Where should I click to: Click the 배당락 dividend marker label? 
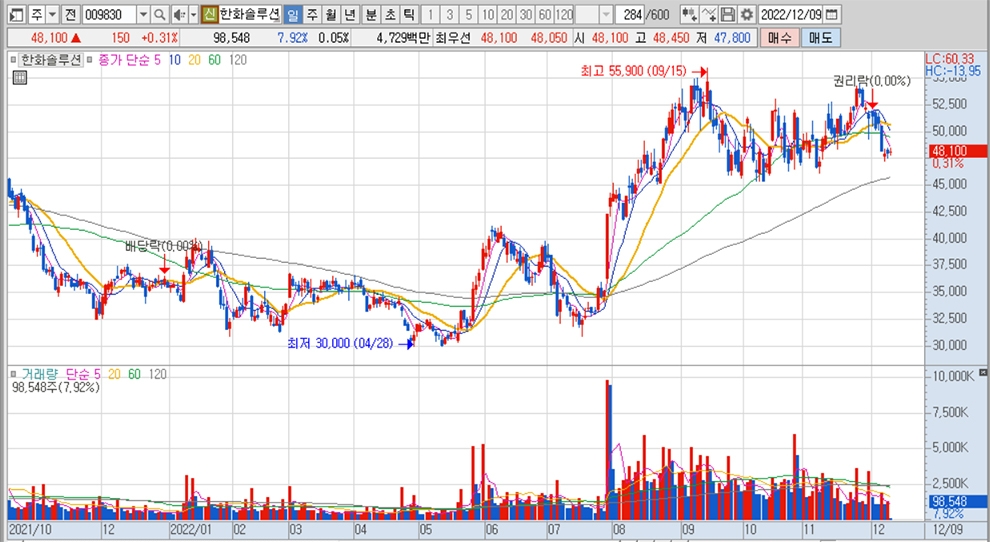click(162, 246)
